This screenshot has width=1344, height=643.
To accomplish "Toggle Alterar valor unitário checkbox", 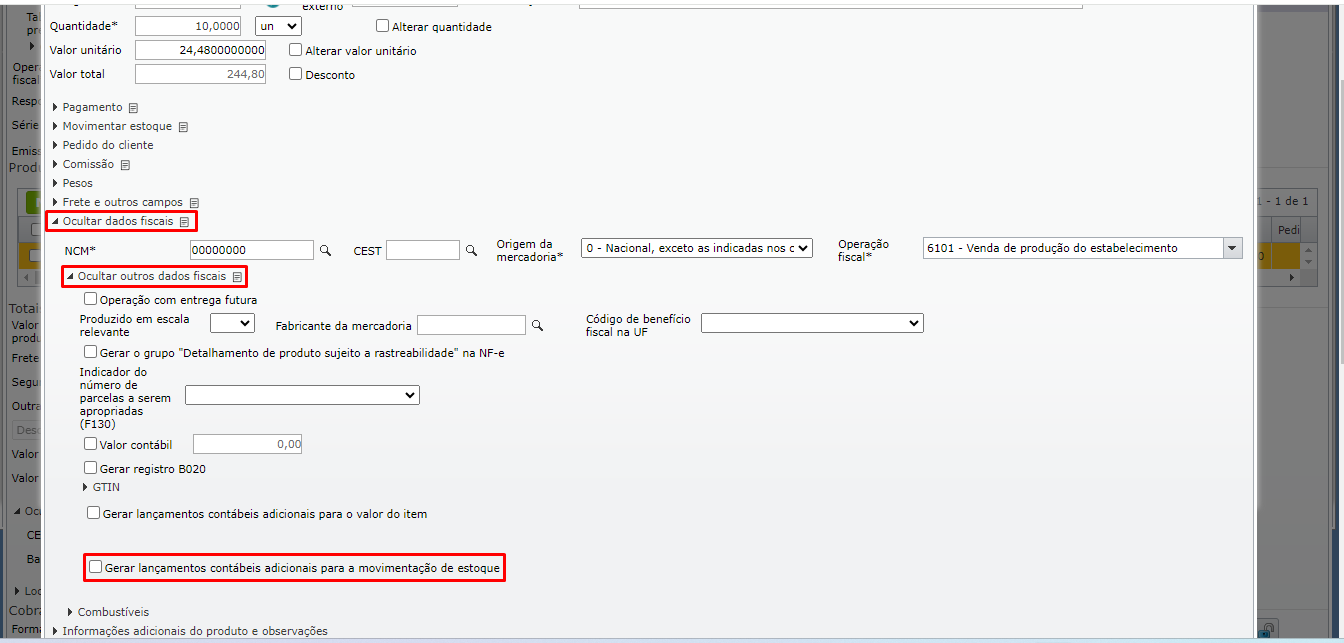I will (295, 50).
